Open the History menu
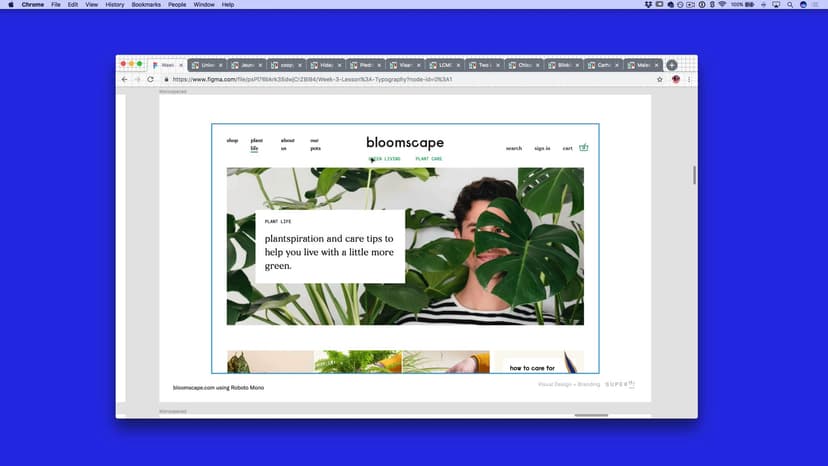Image resolution: width=828 pixels, height=466 pixels. (115, 4)
